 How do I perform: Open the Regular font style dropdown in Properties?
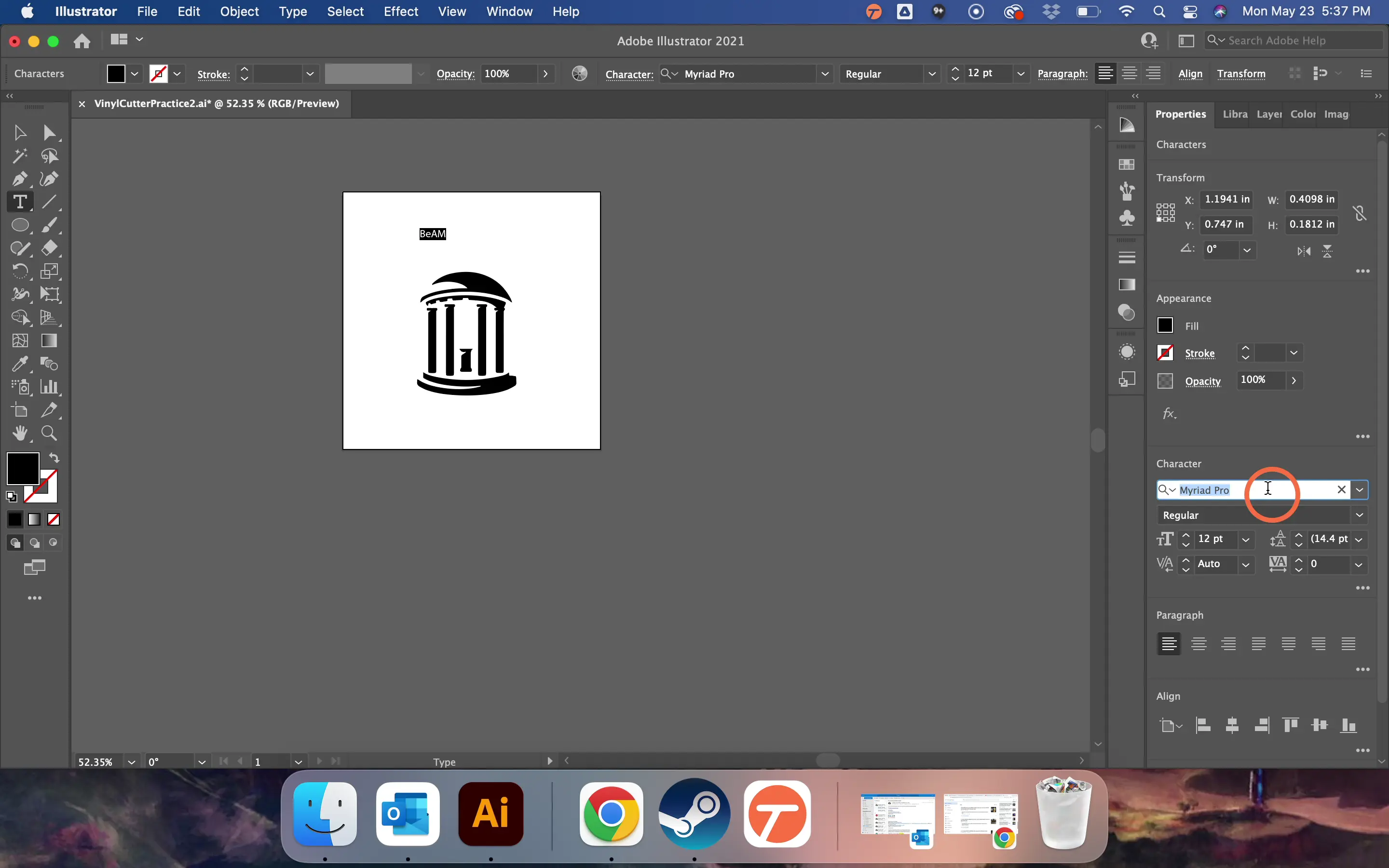pos(1360,515)
